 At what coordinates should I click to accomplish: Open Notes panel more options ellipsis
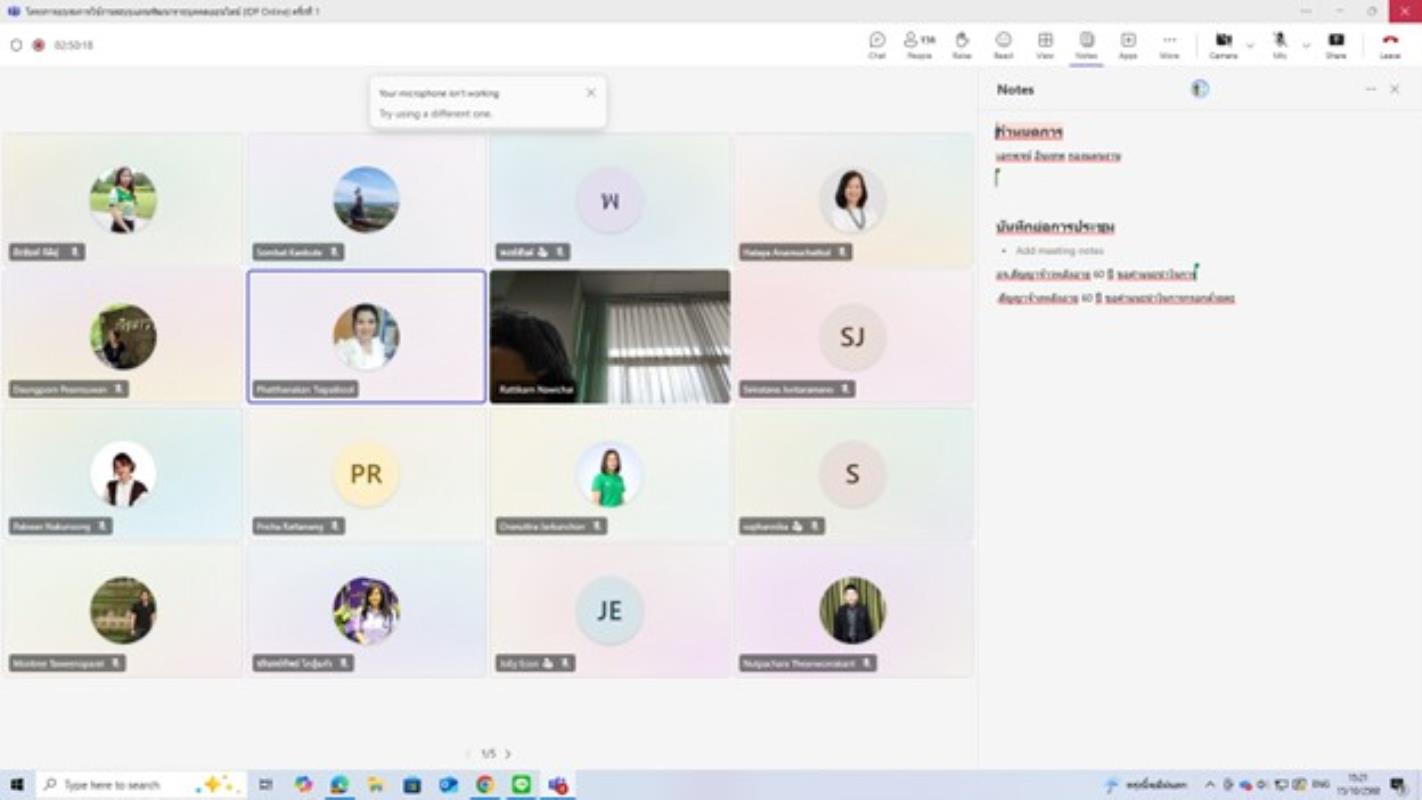coord(1370,90)
